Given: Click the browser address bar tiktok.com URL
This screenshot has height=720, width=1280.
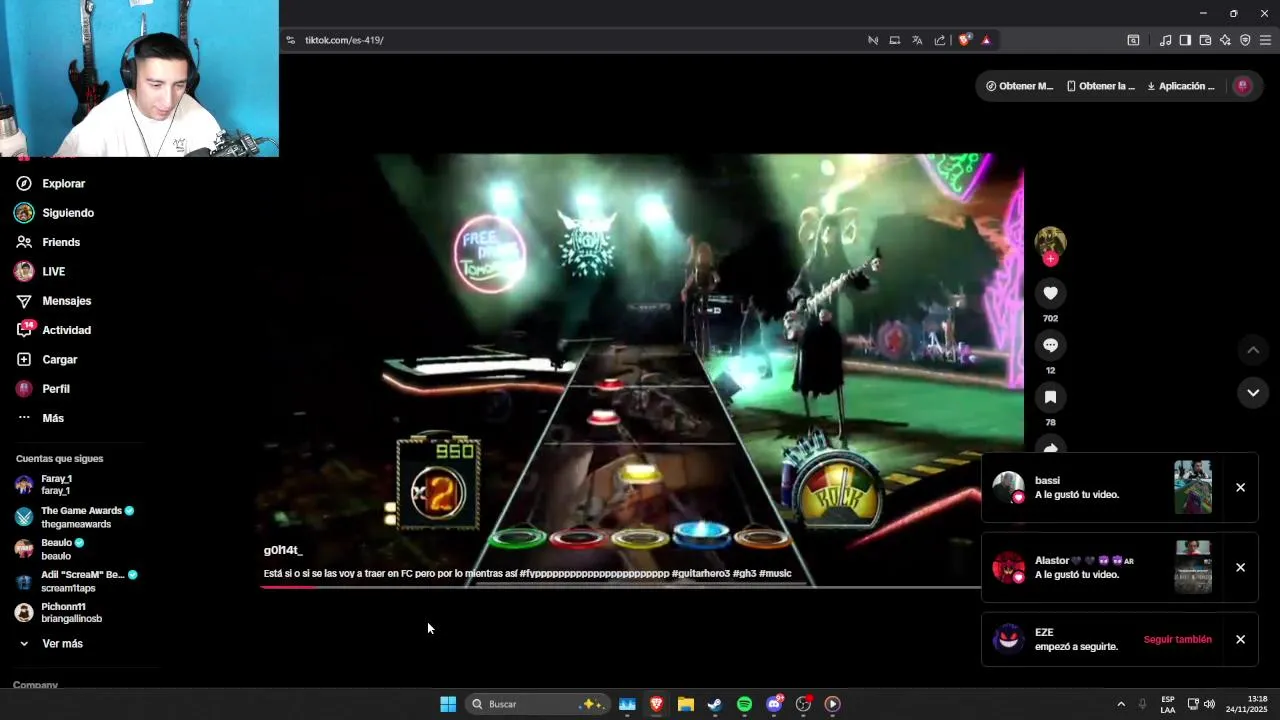Looking at the screenshot, I should pyautogui.click(x=344, y=40).
